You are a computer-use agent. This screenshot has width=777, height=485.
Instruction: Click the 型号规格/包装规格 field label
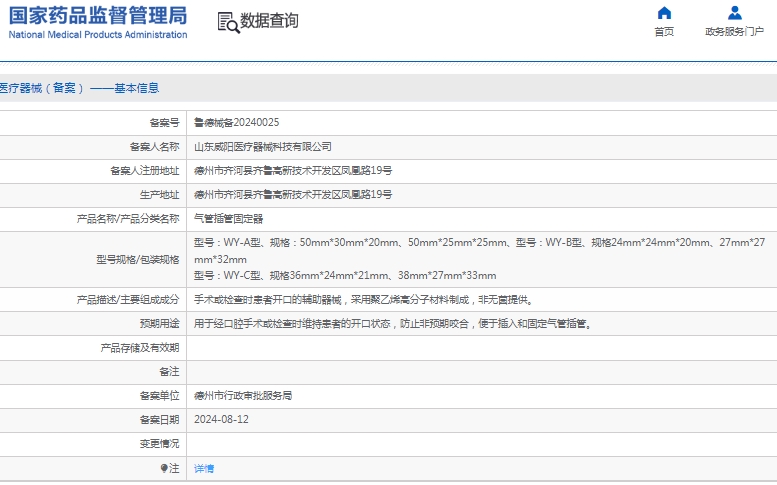coord(138,260)
